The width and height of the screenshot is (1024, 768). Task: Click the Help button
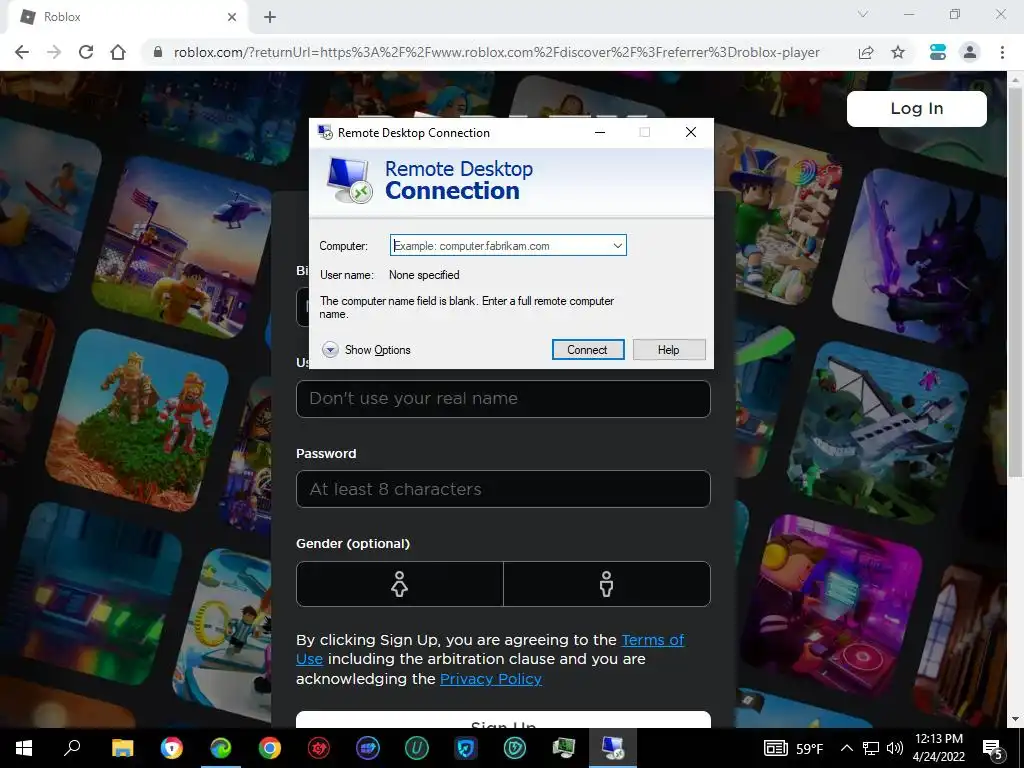[x=669, y=349]
